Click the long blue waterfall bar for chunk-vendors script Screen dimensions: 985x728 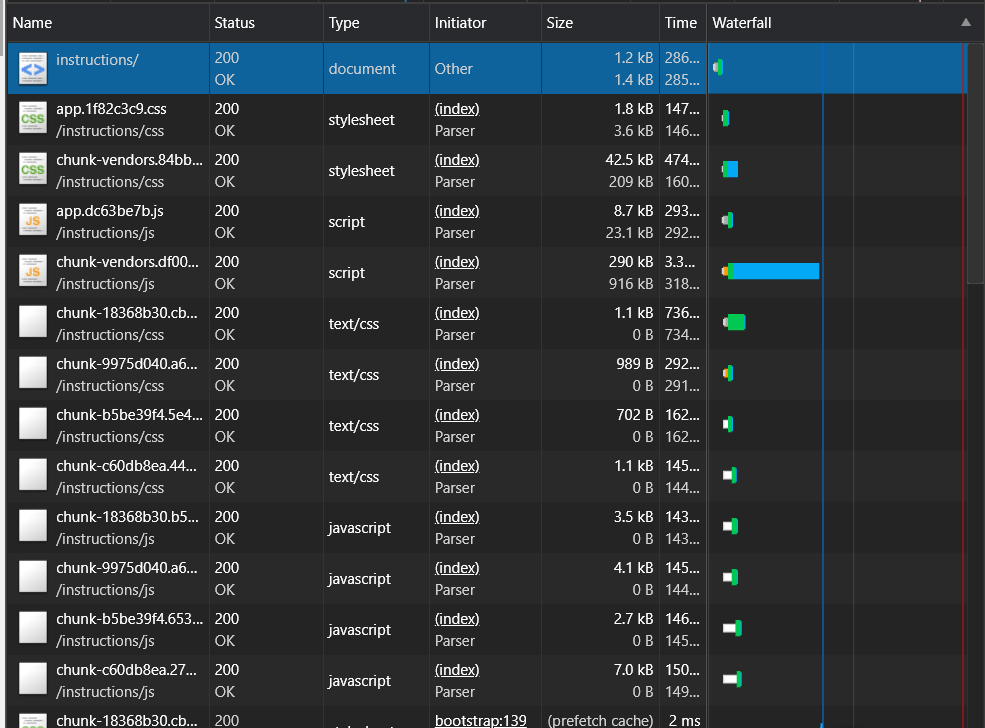[775, 271]
